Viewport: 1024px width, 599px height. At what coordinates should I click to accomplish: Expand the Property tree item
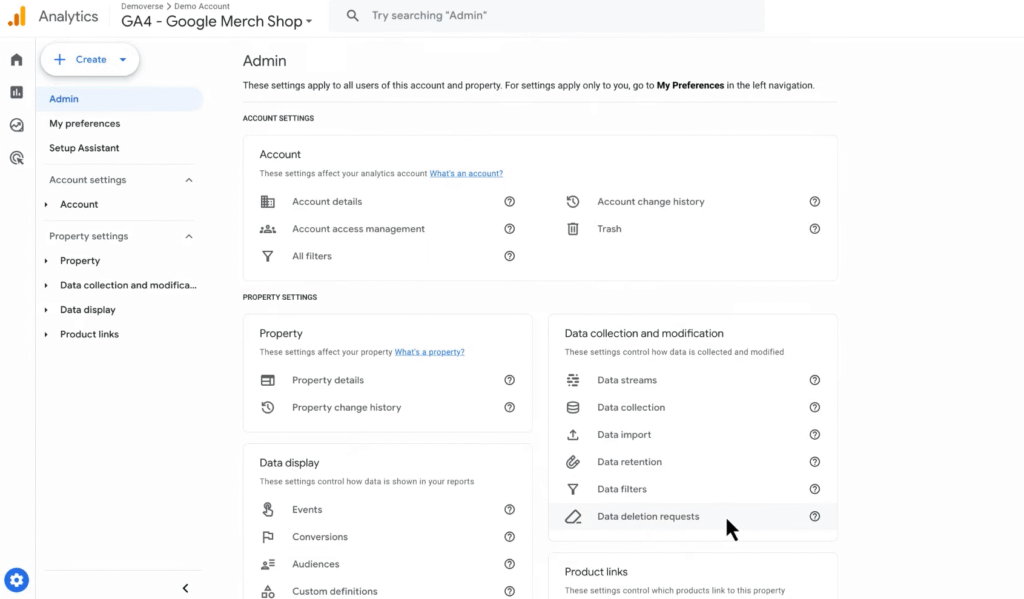point(46,261)
